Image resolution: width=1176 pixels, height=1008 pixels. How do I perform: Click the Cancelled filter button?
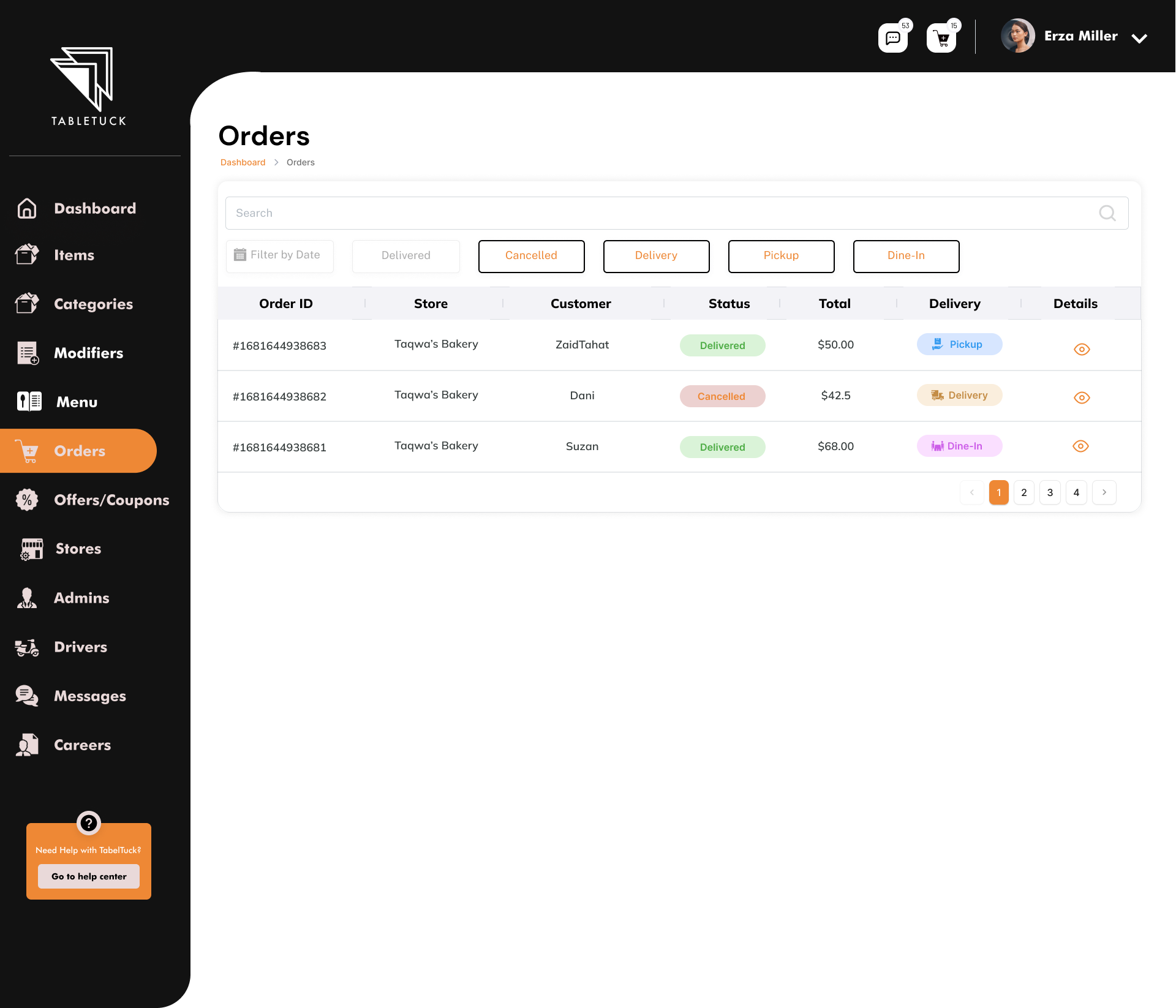pyautogui.click(x=531, y=256)
